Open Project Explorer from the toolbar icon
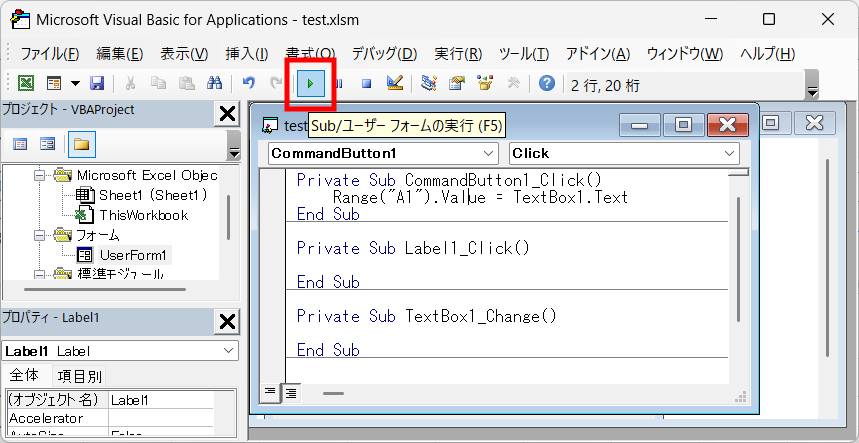This screenshot has height=443, width=859. pyautogui.click(x=429, y=83)
